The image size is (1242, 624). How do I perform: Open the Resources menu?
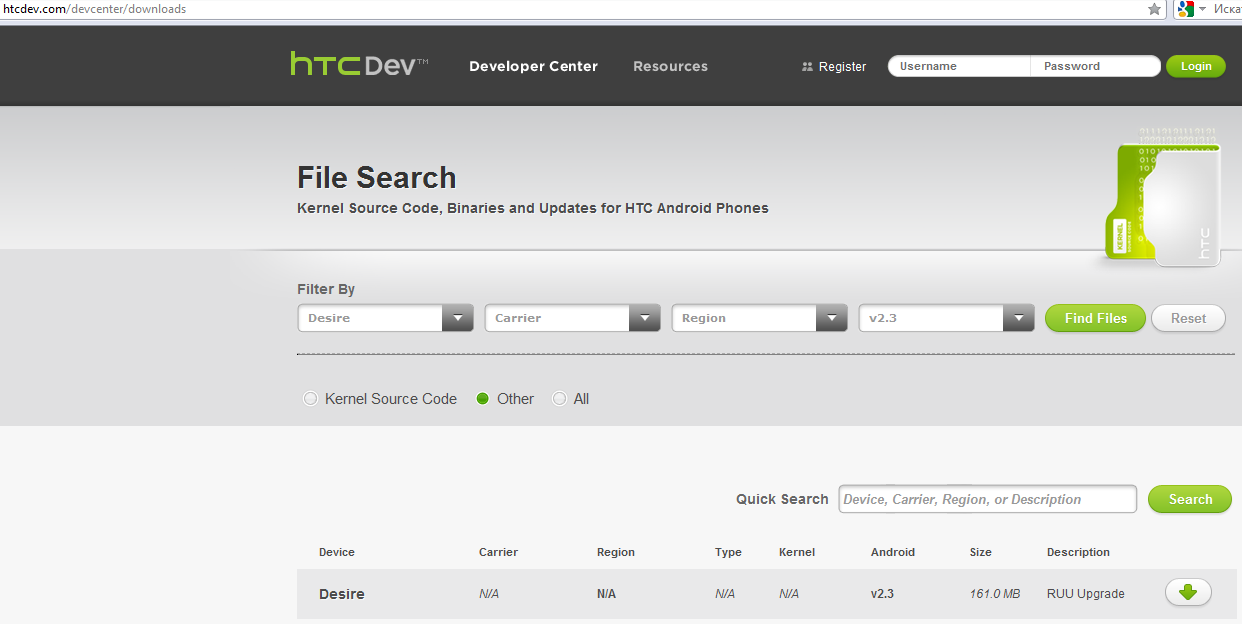pyautogui.click(x=670, y=66)
